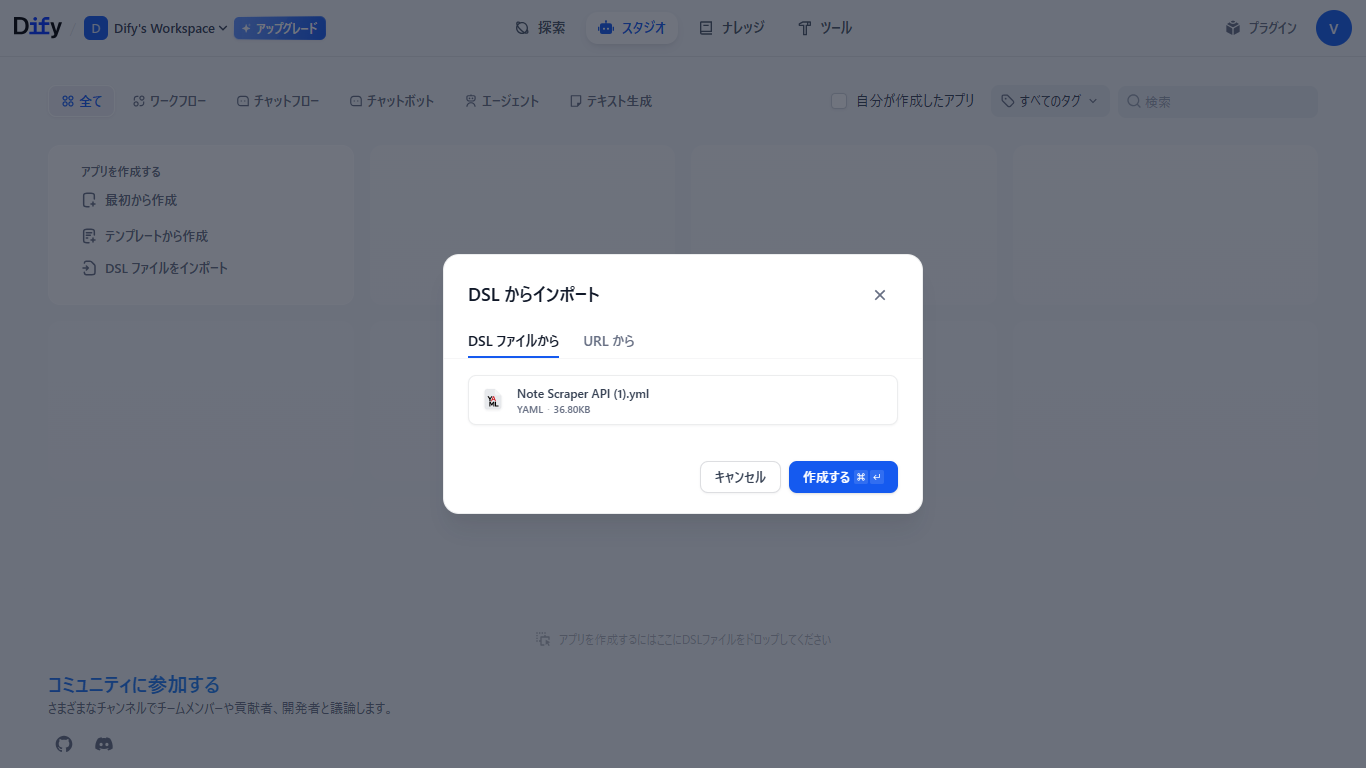Click the スタジオ robot icon

pyautogui.click(x=605, y=28)
